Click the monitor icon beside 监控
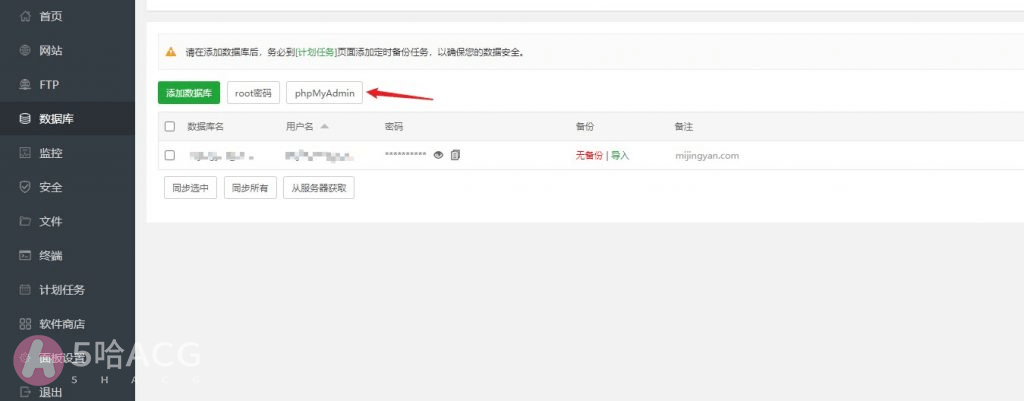This screenshot has height=401, width=1024. (25, 153)
